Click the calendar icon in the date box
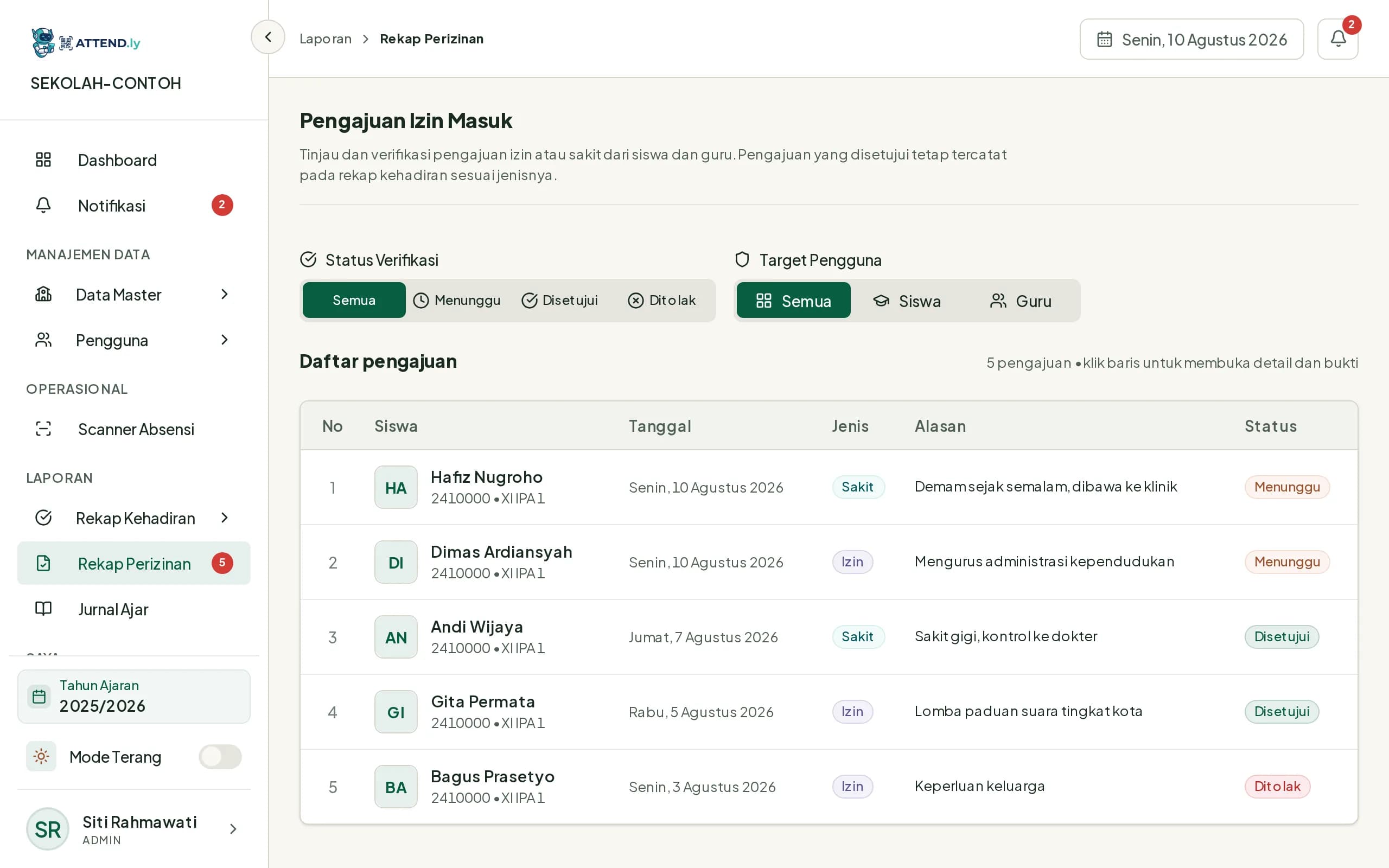The width and height of the screenshot is (1389, 868). click(x=1104, y=39)
